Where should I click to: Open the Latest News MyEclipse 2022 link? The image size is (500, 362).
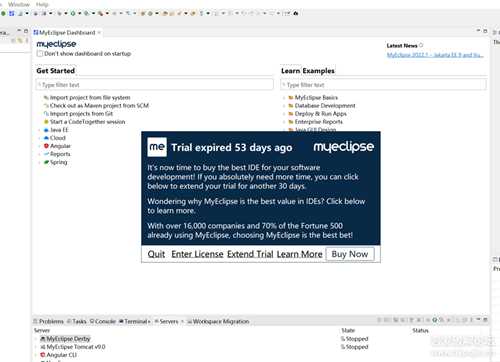point(435,55)
